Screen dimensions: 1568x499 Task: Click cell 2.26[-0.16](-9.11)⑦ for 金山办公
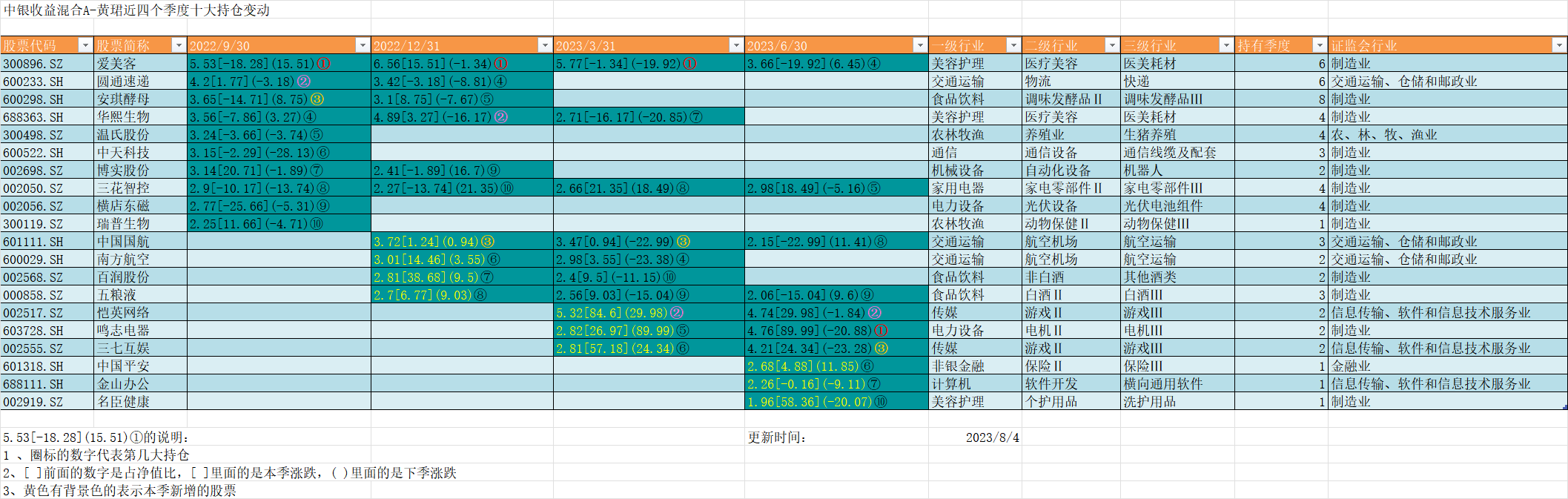click(x=836, y=384)
